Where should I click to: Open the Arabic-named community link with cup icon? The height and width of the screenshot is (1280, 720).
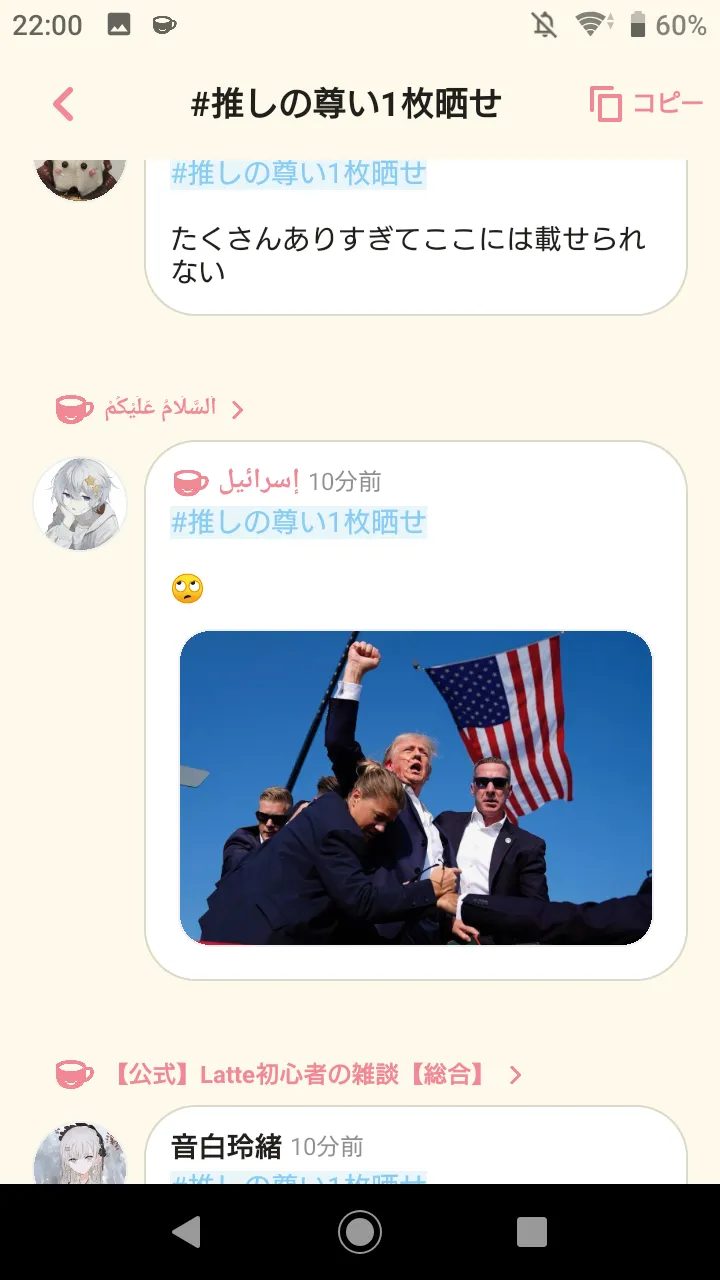tap(150, 408)
